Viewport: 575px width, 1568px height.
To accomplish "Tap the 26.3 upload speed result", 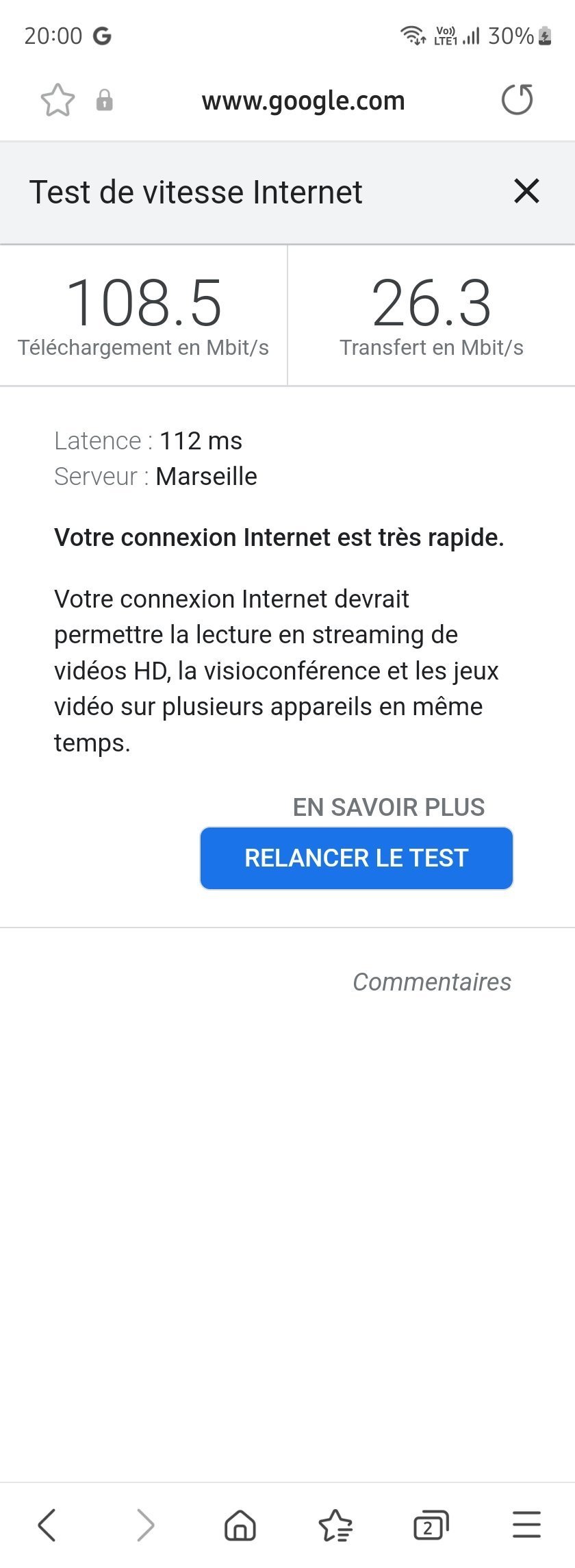I will pos(431,302).
